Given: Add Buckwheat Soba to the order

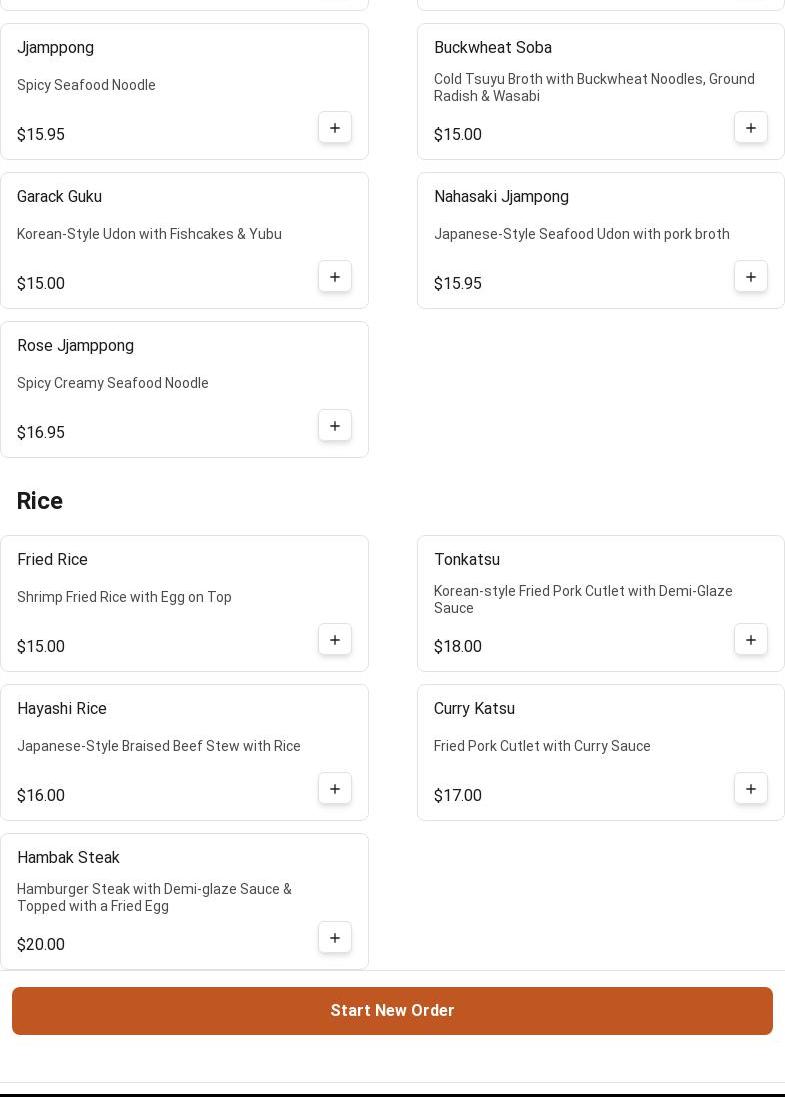Looking at the screenshot, I should (751, 128).
